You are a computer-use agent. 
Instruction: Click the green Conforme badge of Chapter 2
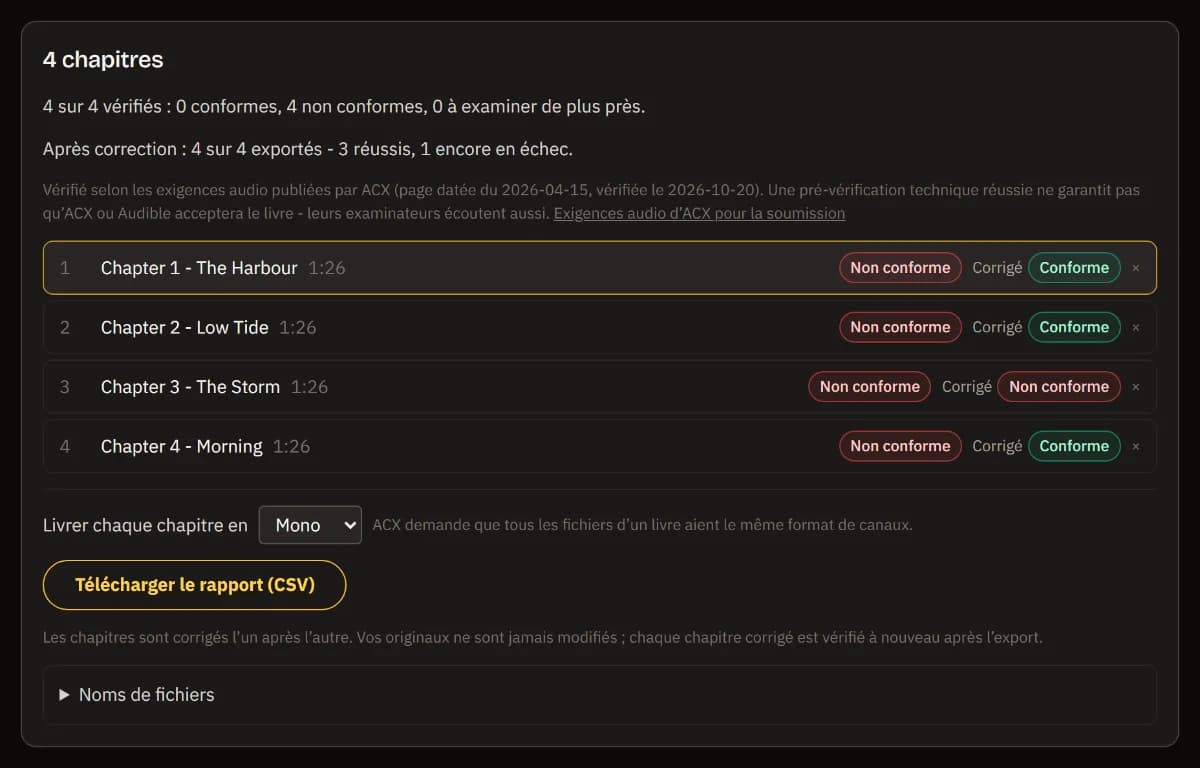click(x=1074, y=327)
